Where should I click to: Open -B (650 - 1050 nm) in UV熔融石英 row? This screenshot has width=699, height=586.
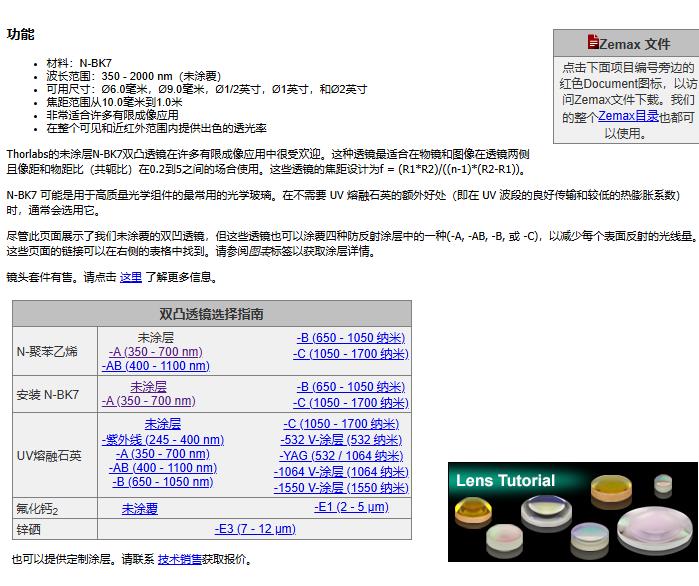pos(163,482)
